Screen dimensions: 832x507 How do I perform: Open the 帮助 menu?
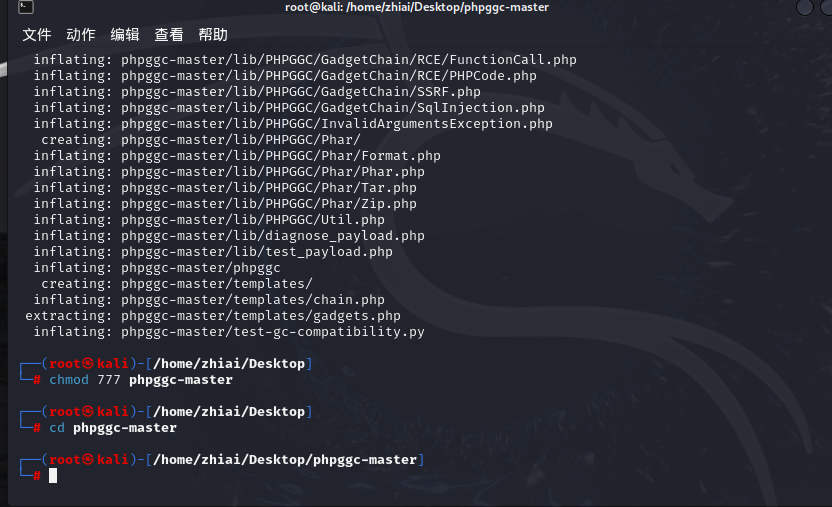(213, 35)
